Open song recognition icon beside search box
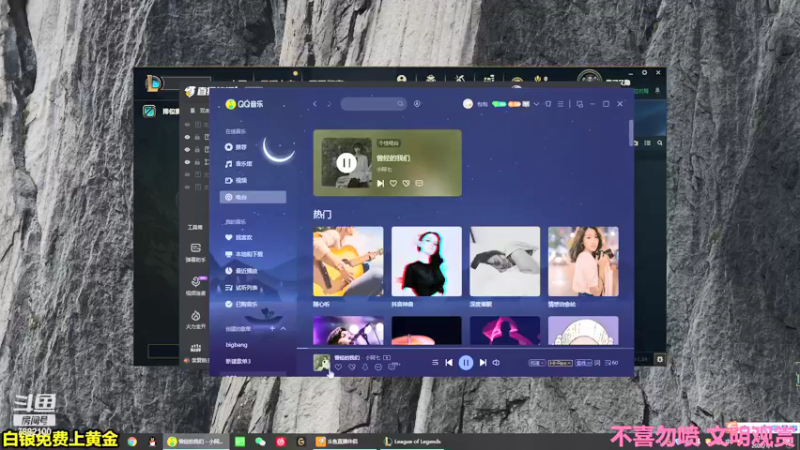Image resolution: width=800 pixels, height=450 pixels. (x=417, y=104)
